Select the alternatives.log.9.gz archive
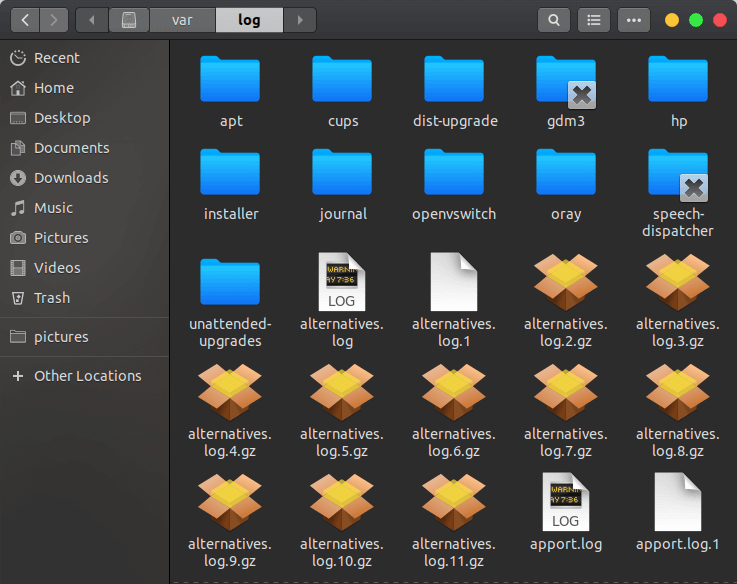This screenshot has width=737, height=584. tap(230, 521)
